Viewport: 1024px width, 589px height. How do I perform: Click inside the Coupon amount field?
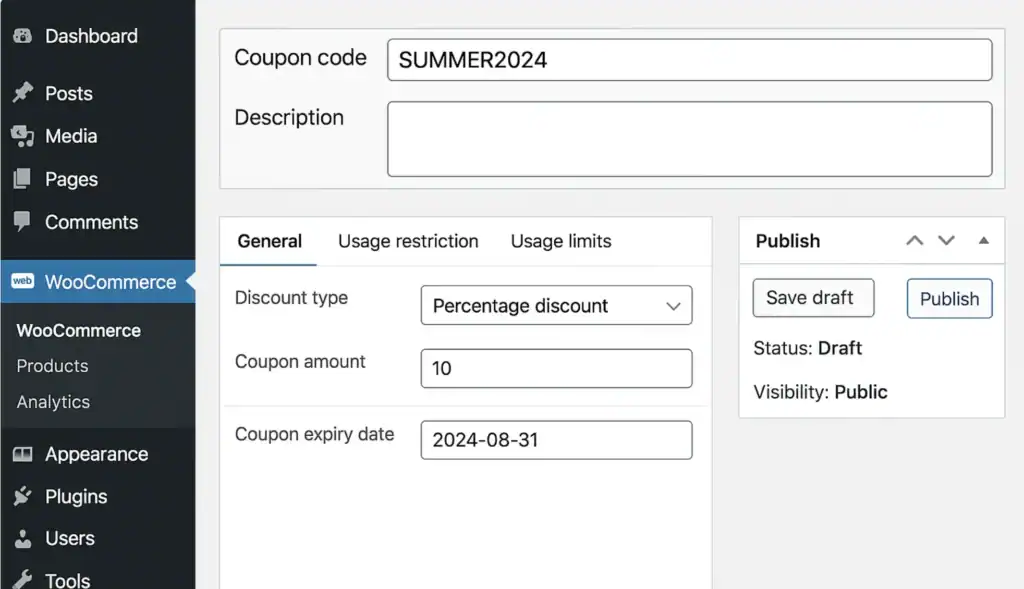pyautogui.click(x=556, y=368)
